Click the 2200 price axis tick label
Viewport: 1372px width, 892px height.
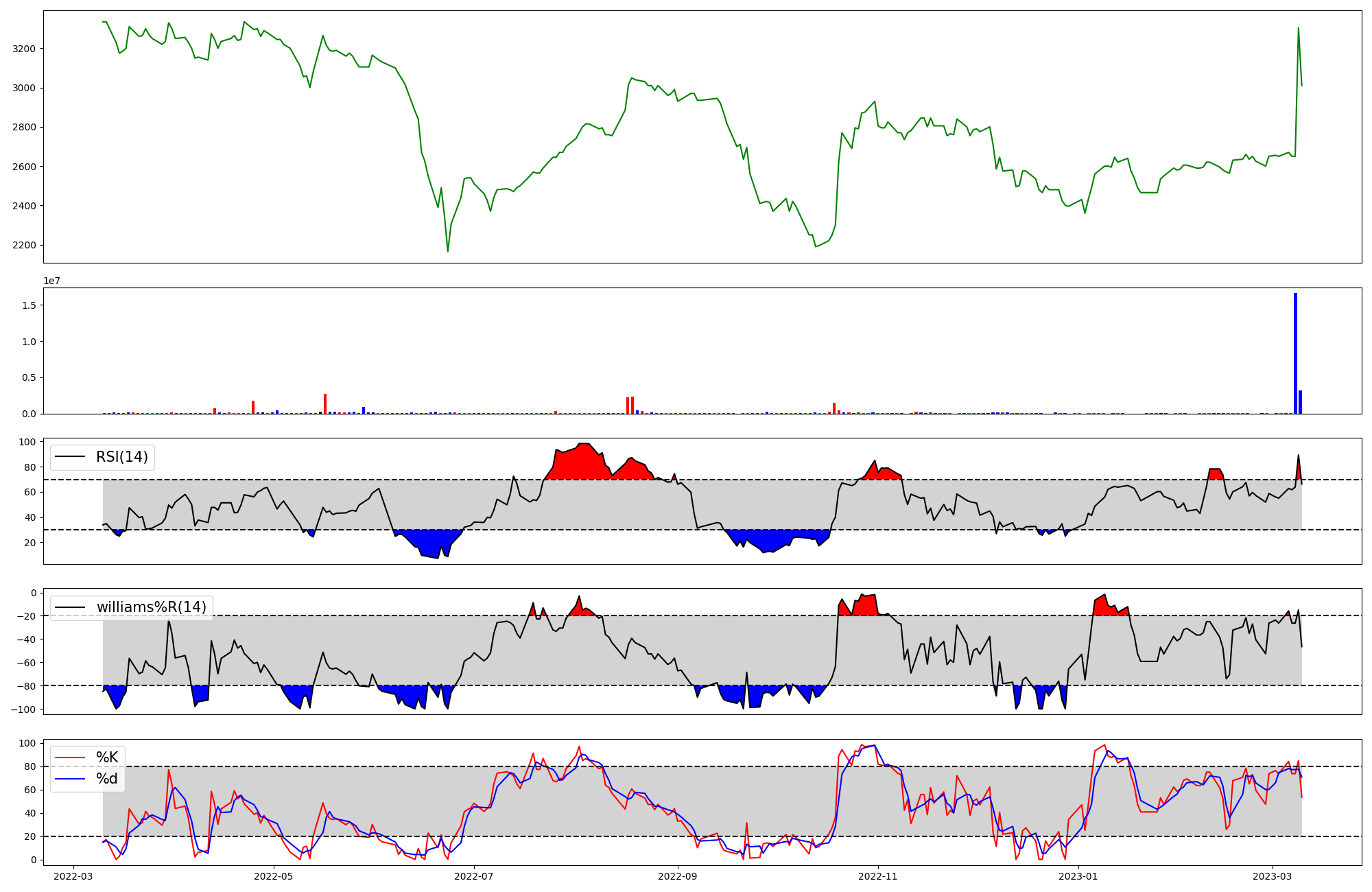(25, 245)
